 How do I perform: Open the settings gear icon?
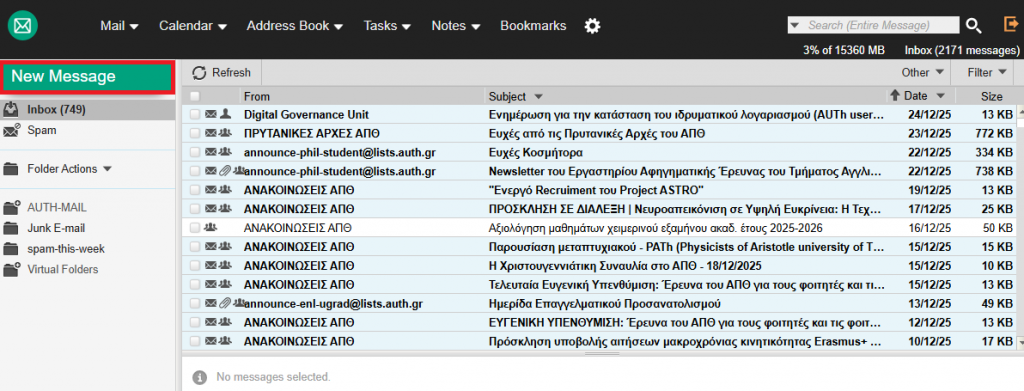(592, 26)
